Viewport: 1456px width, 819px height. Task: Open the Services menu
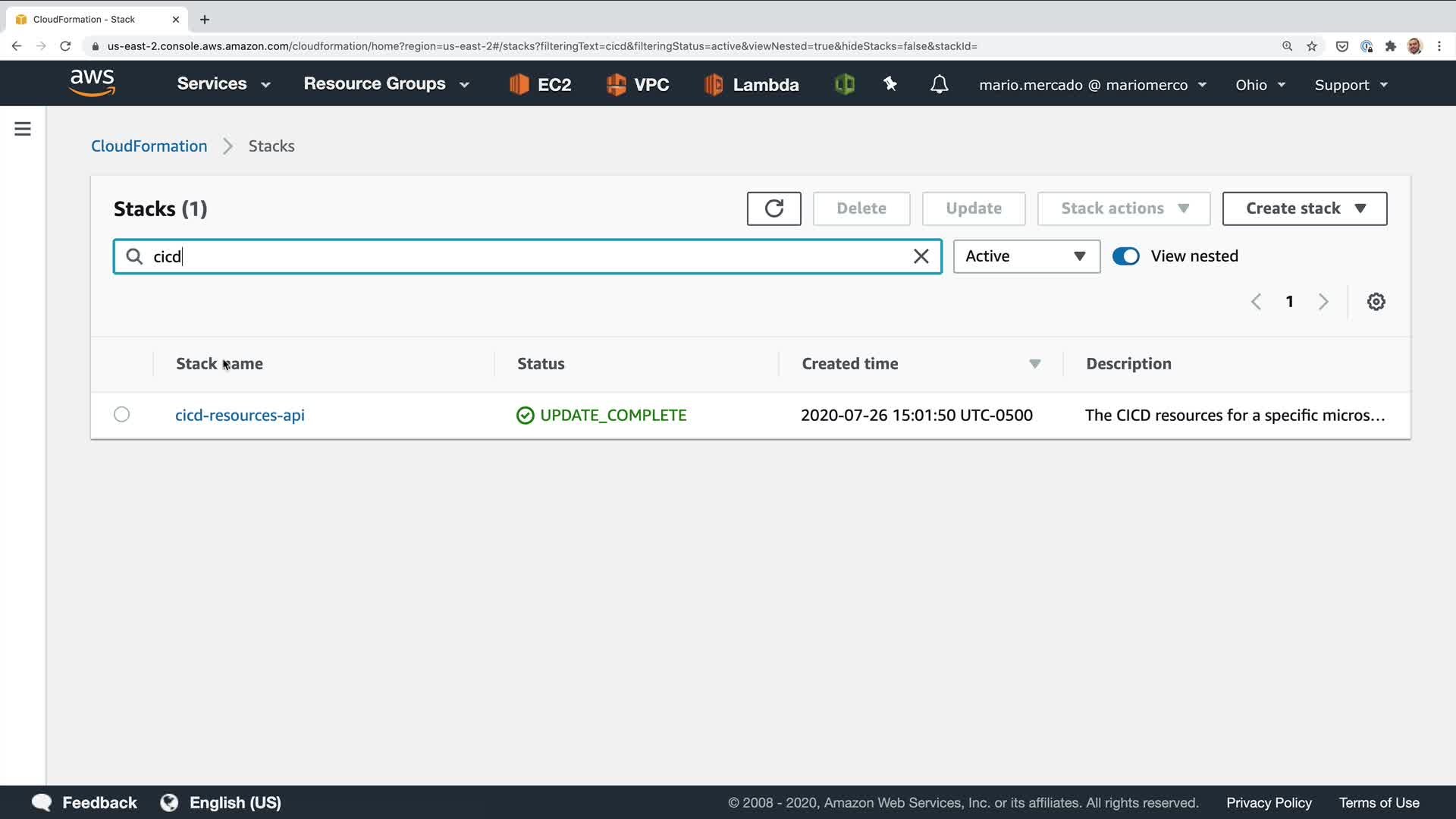tap(223, 84)
